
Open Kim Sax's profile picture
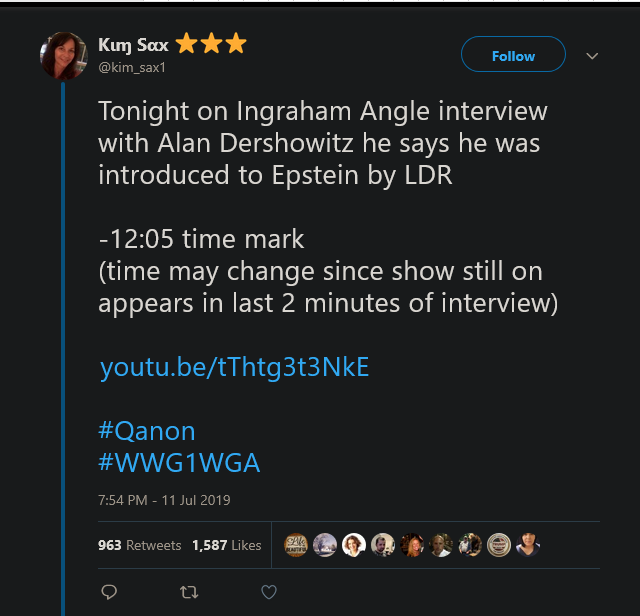click(x=63, y=55)
